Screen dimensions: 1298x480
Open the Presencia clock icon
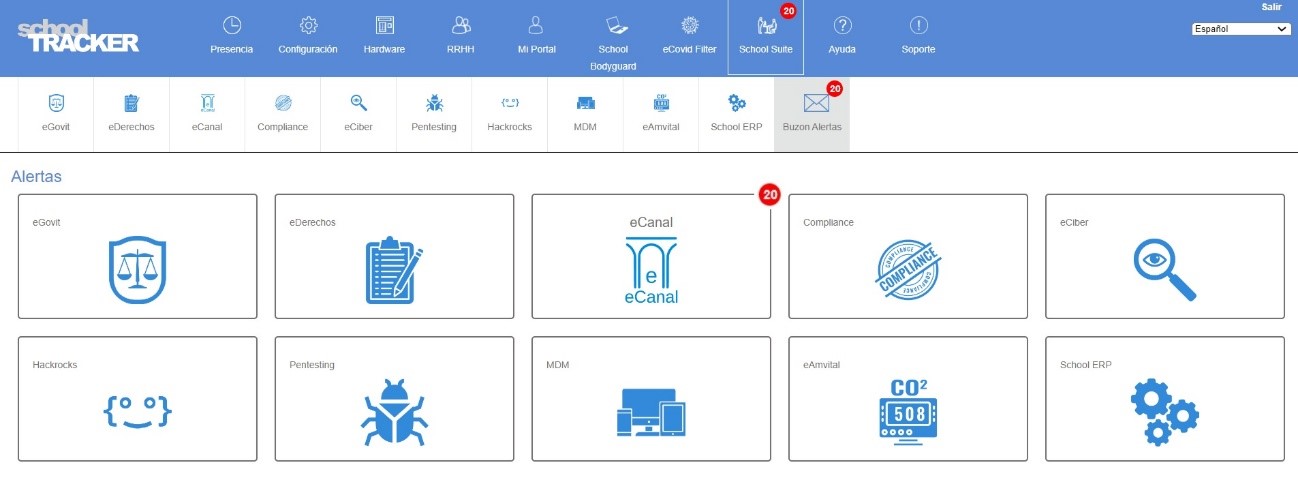(x=231, y=26)
